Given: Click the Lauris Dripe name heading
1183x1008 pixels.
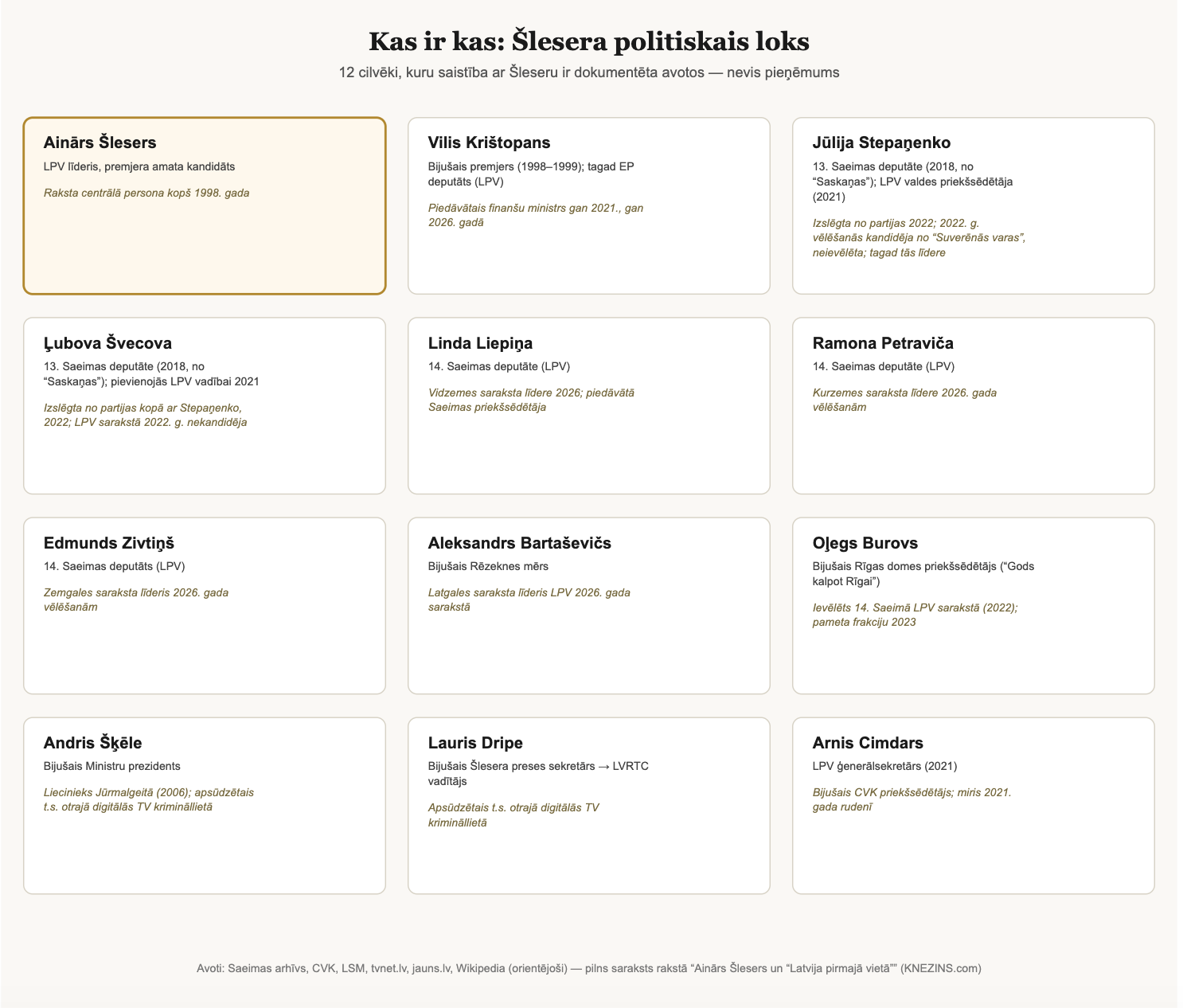Looking at the screenshot, I should pyautogui.click(x=475, y=743).
